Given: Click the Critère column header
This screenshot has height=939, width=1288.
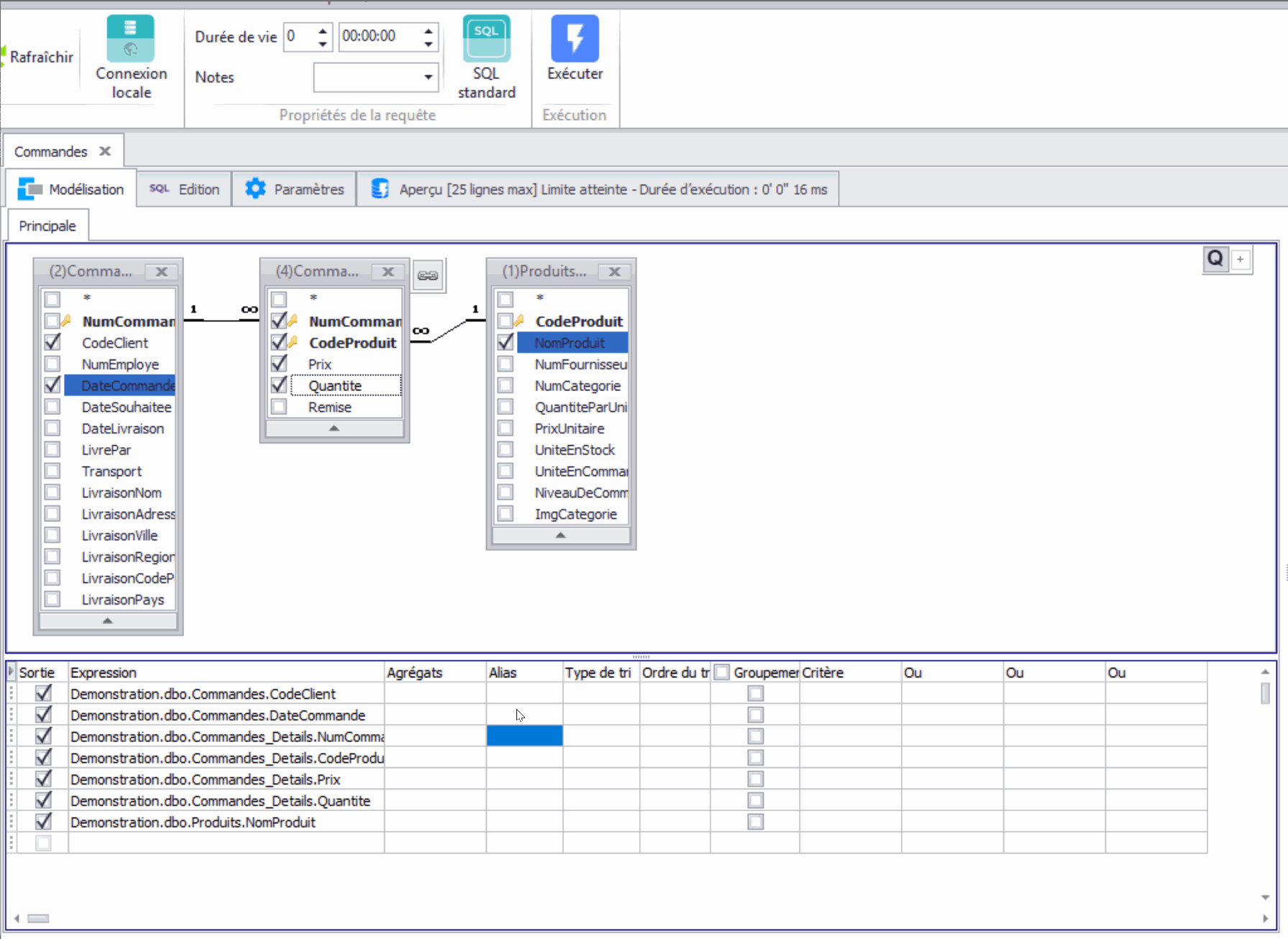Looking at the screenshot, I should tap(851, 672).
